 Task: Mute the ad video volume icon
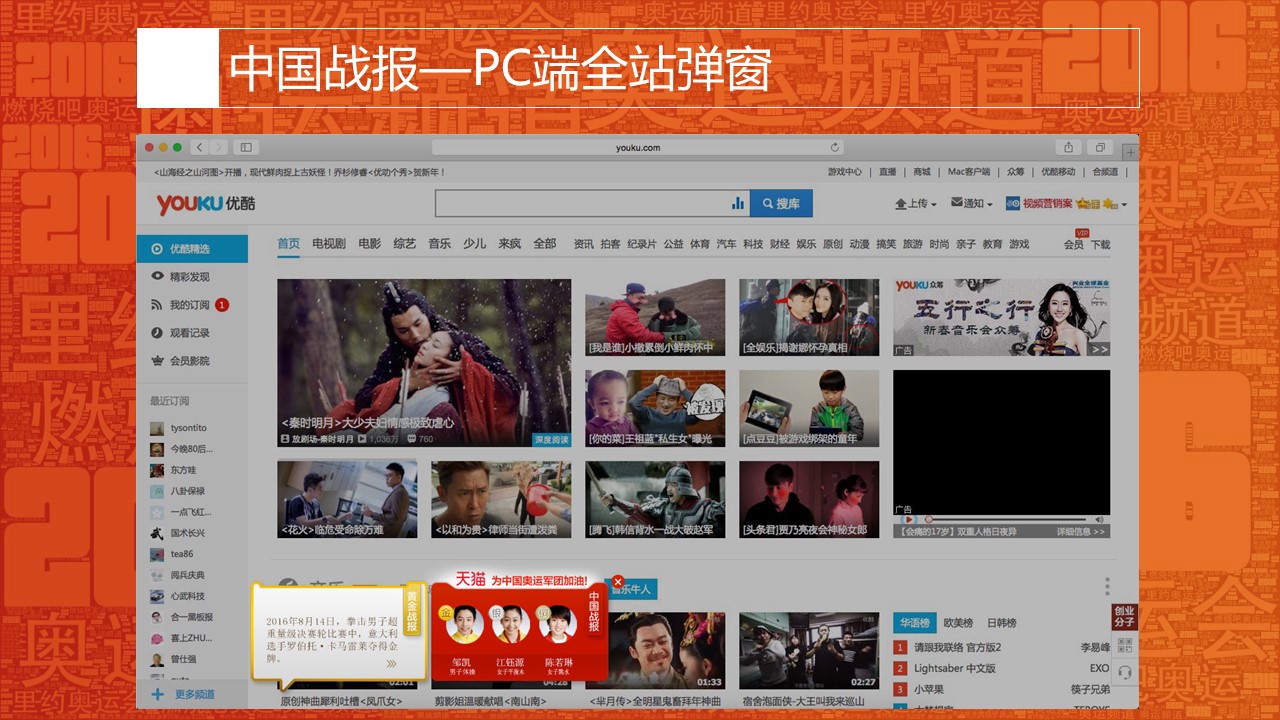tap(1099, 520)
